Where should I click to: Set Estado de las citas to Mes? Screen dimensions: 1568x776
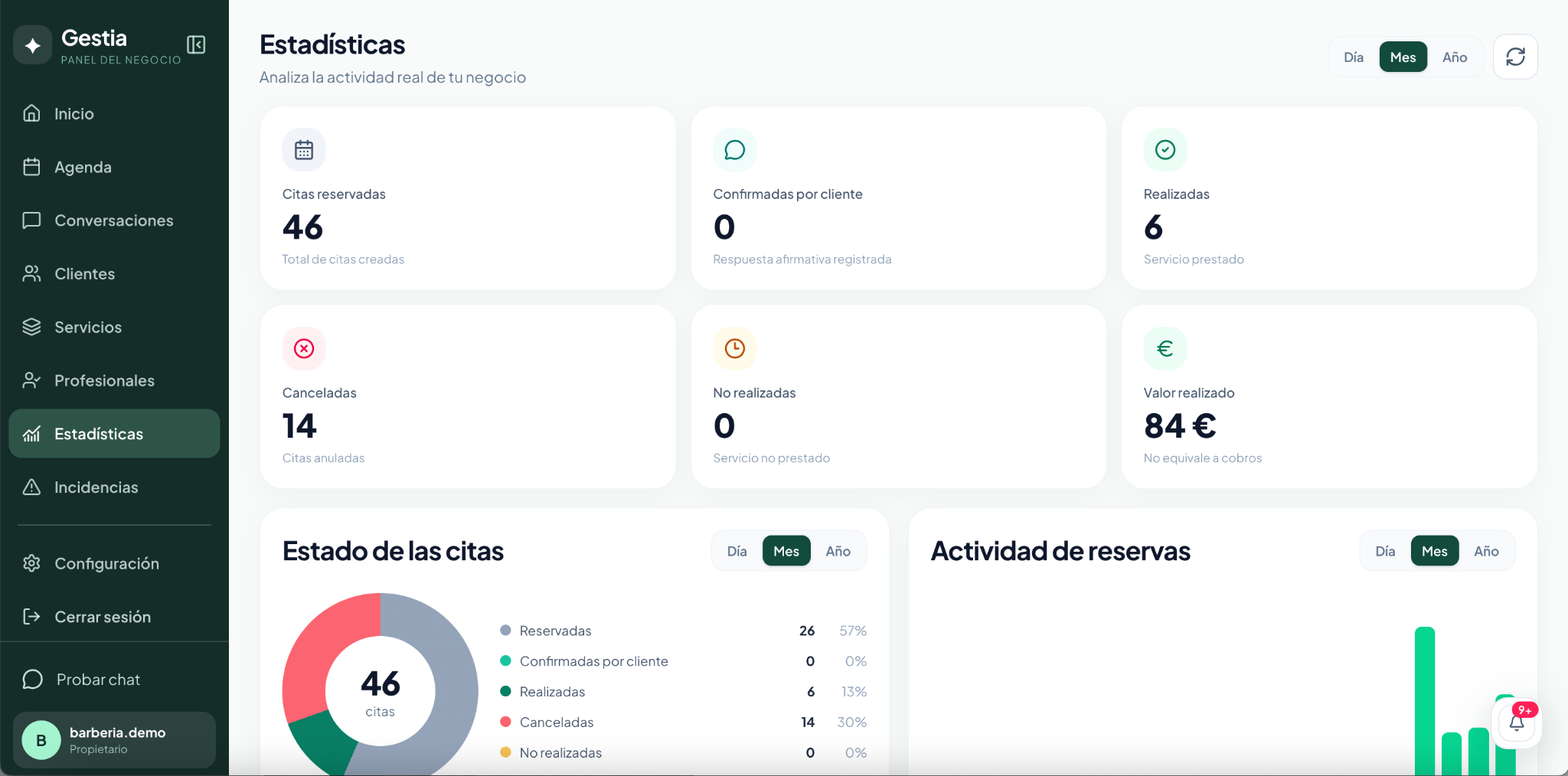pyautogui.click(x=786, y=551)
